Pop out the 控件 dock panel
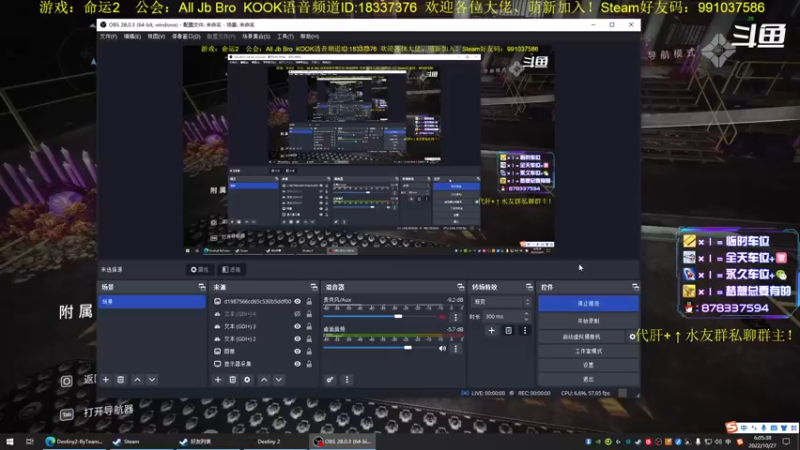The height and width of the screenshot is (450, 800). click(x=635, y=287)
